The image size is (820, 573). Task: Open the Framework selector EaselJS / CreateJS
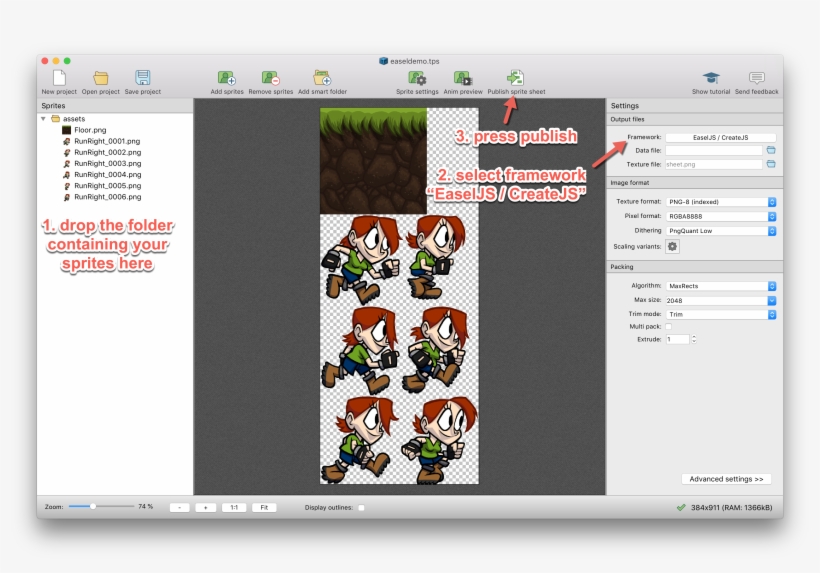tap(720, 137)
